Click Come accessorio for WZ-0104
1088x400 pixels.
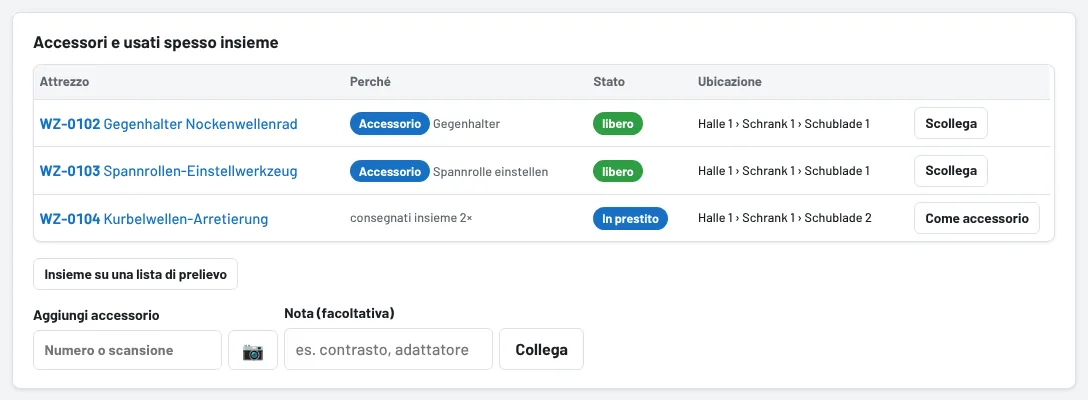pos(976,218)
